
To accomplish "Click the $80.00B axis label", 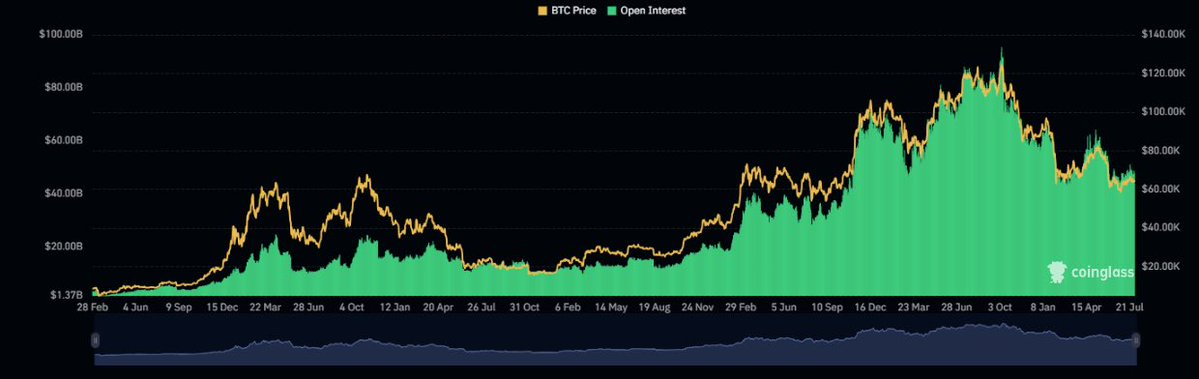I will [63, 88].
